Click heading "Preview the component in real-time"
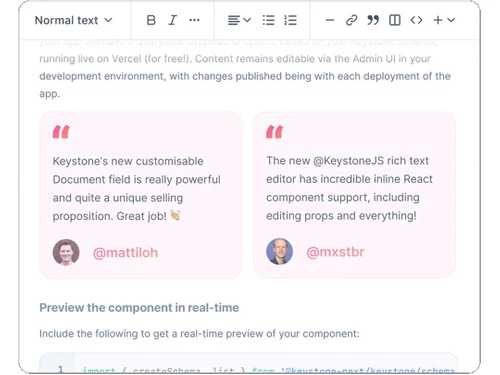500x375 pixels. point(139,307)
